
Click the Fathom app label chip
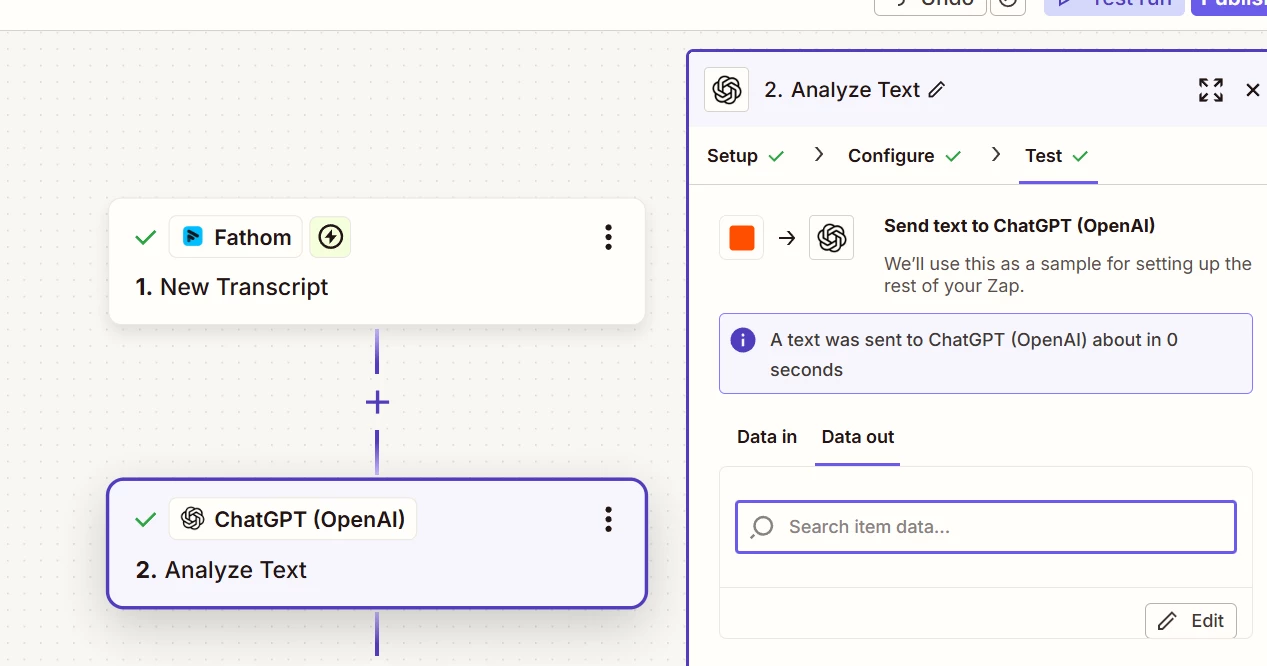[236, 237]
